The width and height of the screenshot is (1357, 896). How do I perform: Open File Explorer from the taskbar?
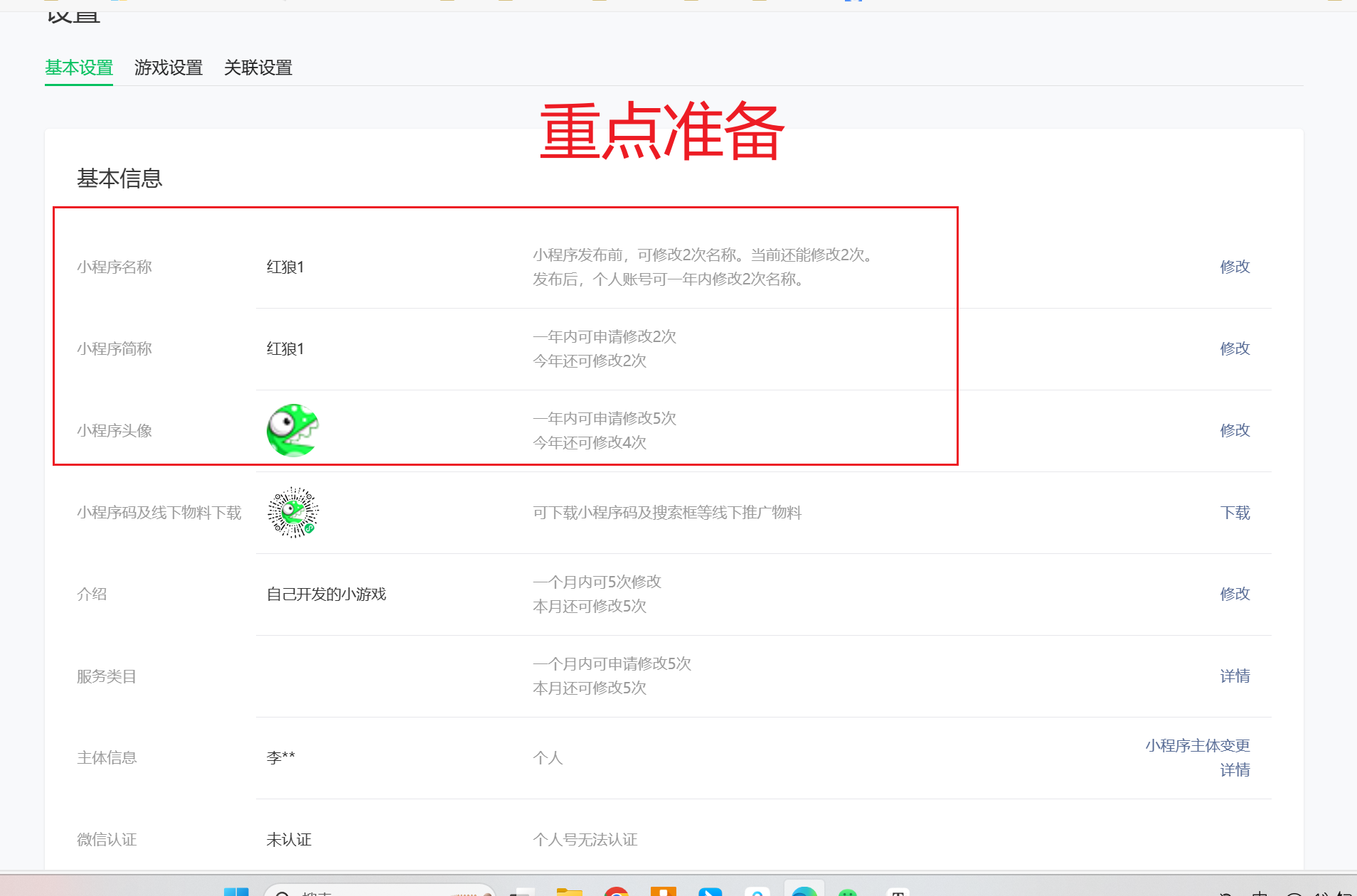[x=569, y=892]
